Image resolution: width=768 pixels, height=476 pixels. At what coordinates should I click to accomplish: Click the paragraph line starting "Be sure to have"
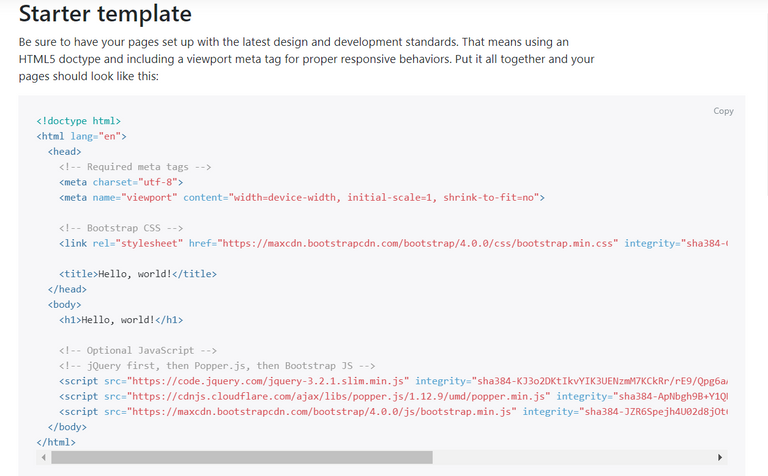pos(293,42)
